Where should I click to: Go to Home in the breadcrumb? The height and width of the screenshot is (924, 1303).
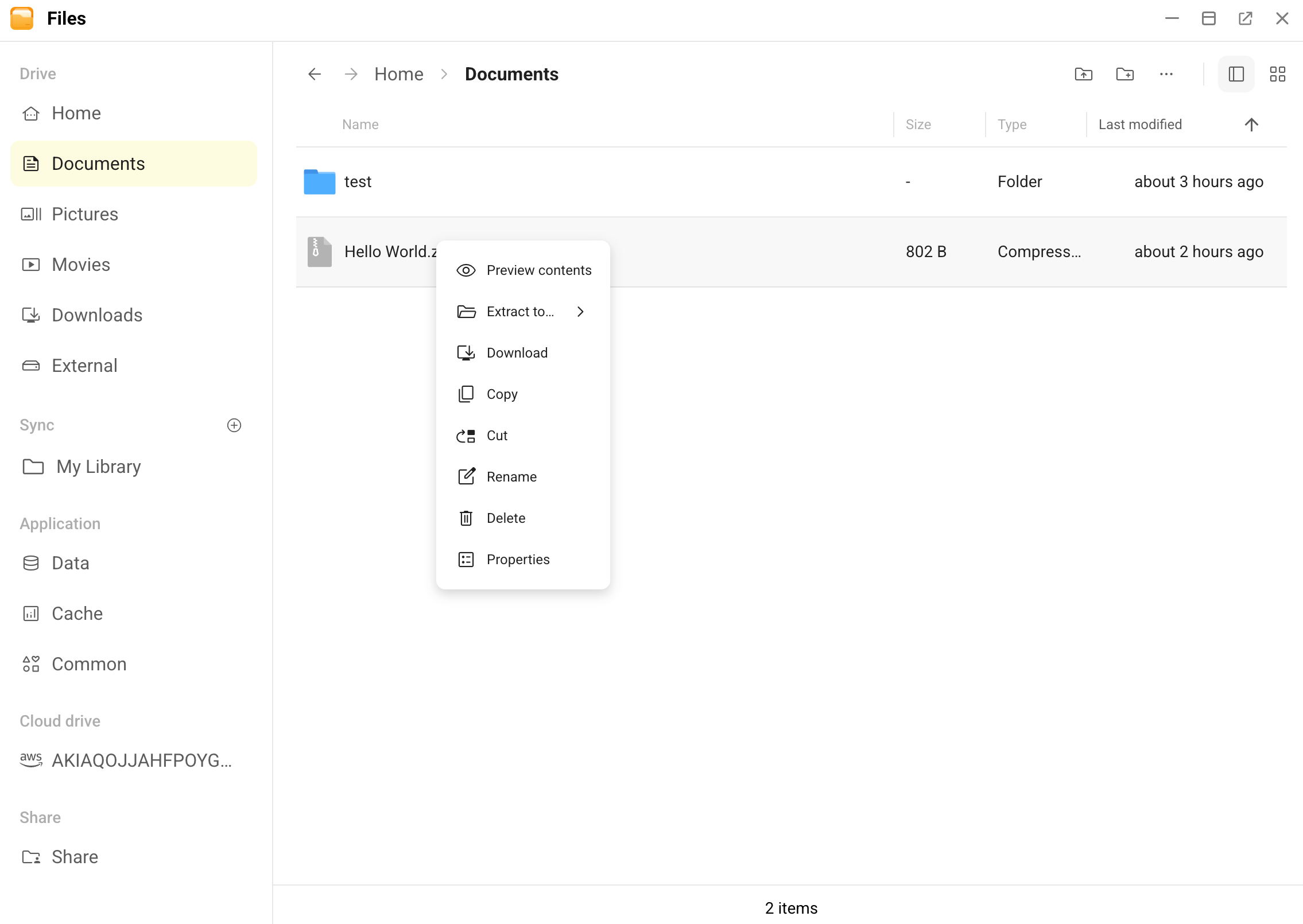[399, 74]
